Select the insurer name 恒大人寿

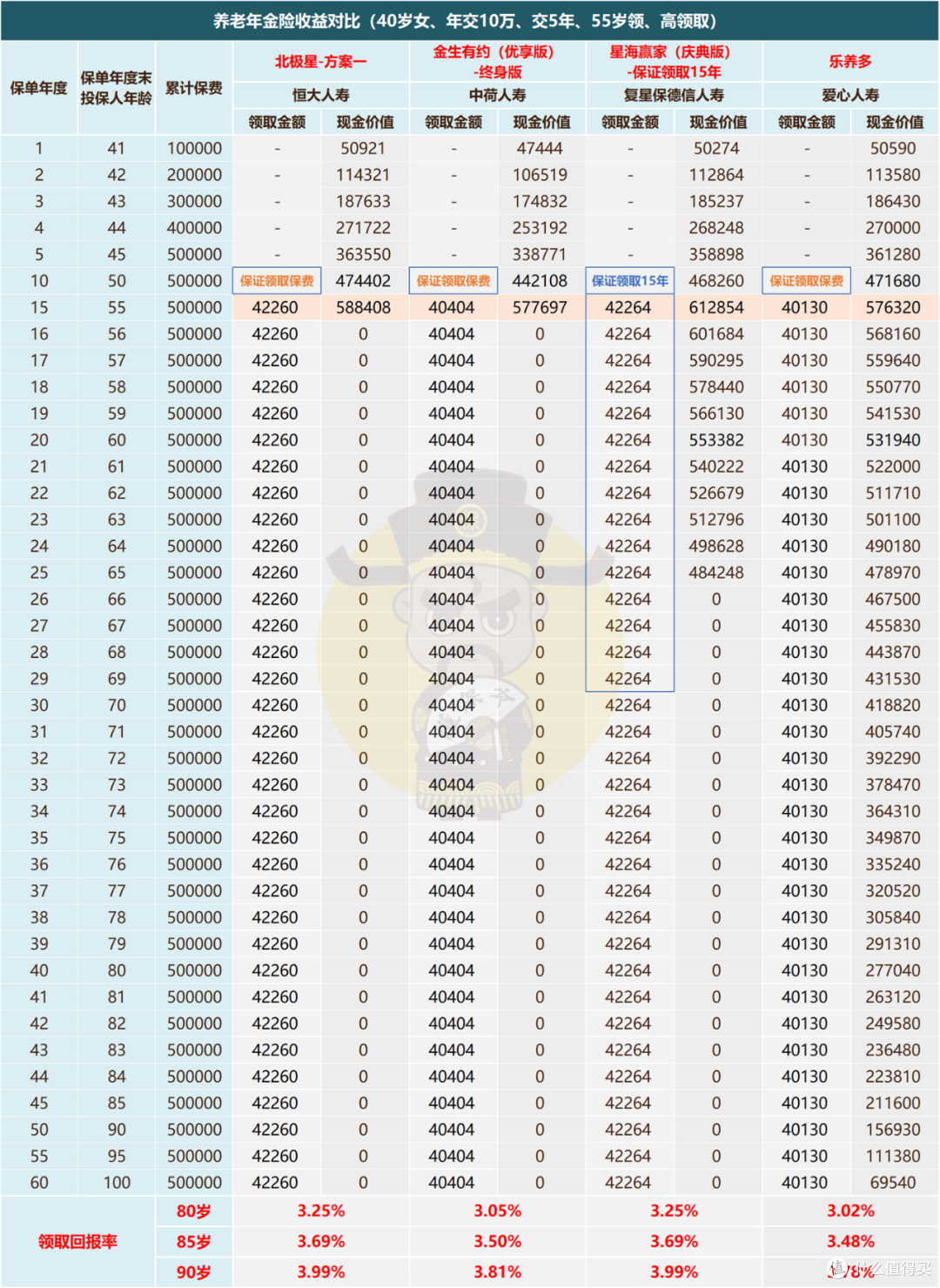tap(320, 95)
